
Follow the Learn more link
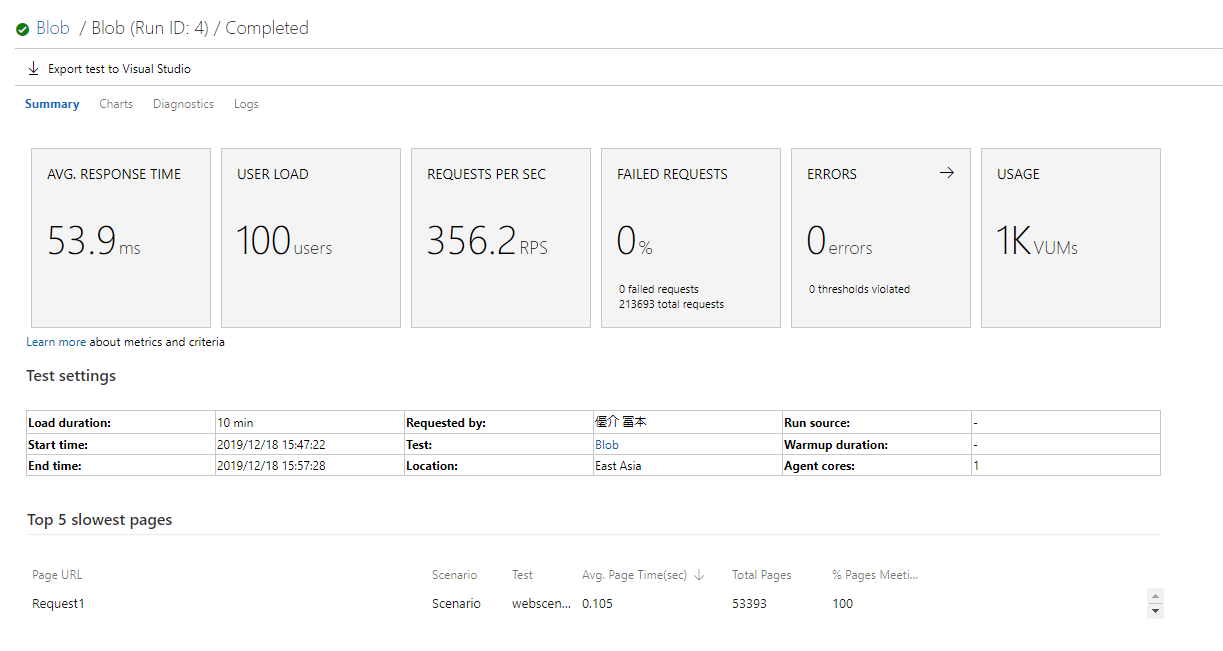click(56, 342)
